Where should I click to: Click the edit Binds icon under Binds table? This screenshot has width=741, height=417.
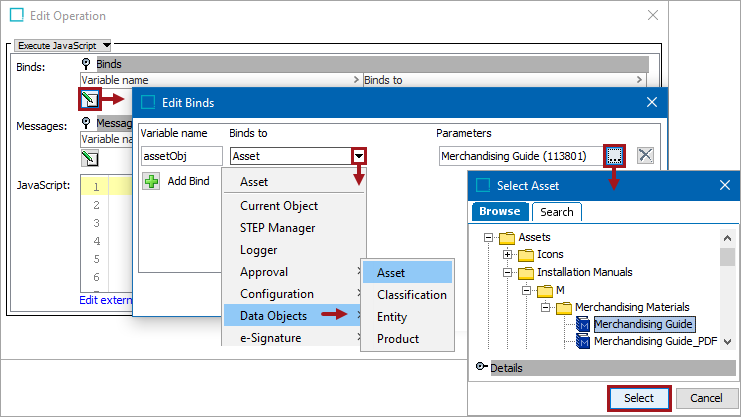pyautogui.click(x=90, y=99)
